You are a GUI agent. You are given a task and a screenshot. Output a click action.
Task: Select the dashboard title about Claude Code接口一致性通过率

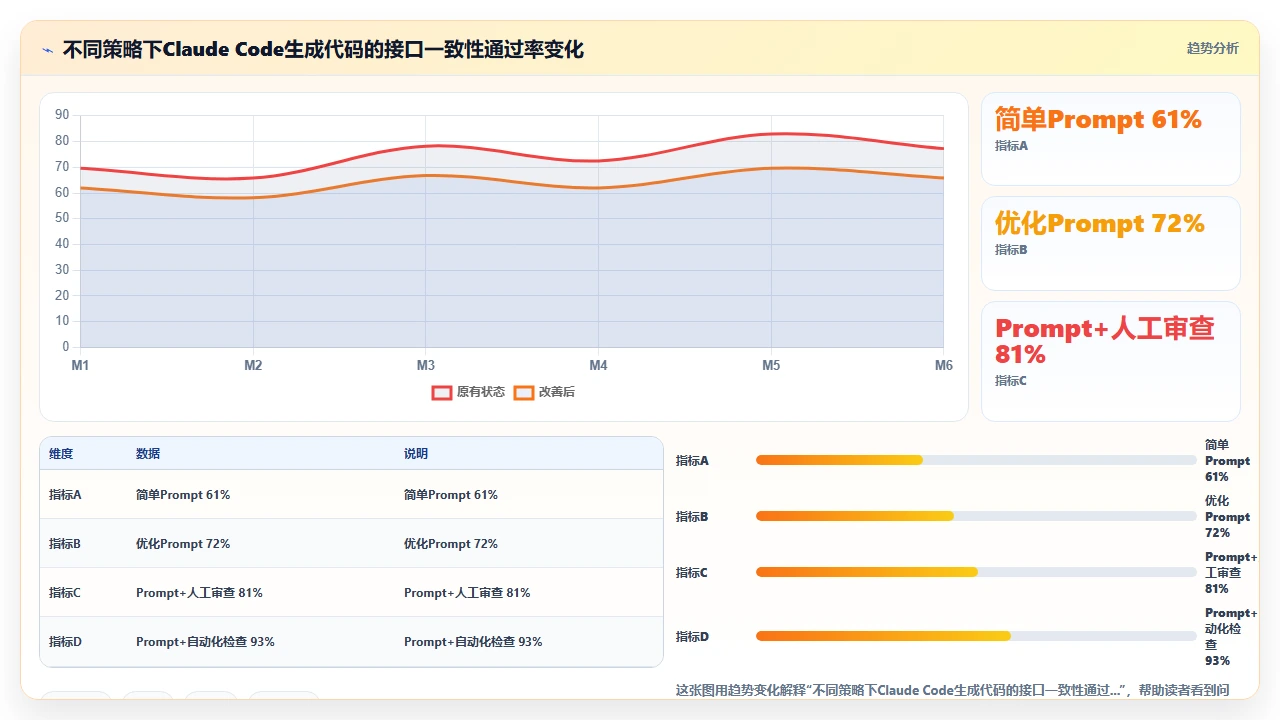click(x=323, y=49)
